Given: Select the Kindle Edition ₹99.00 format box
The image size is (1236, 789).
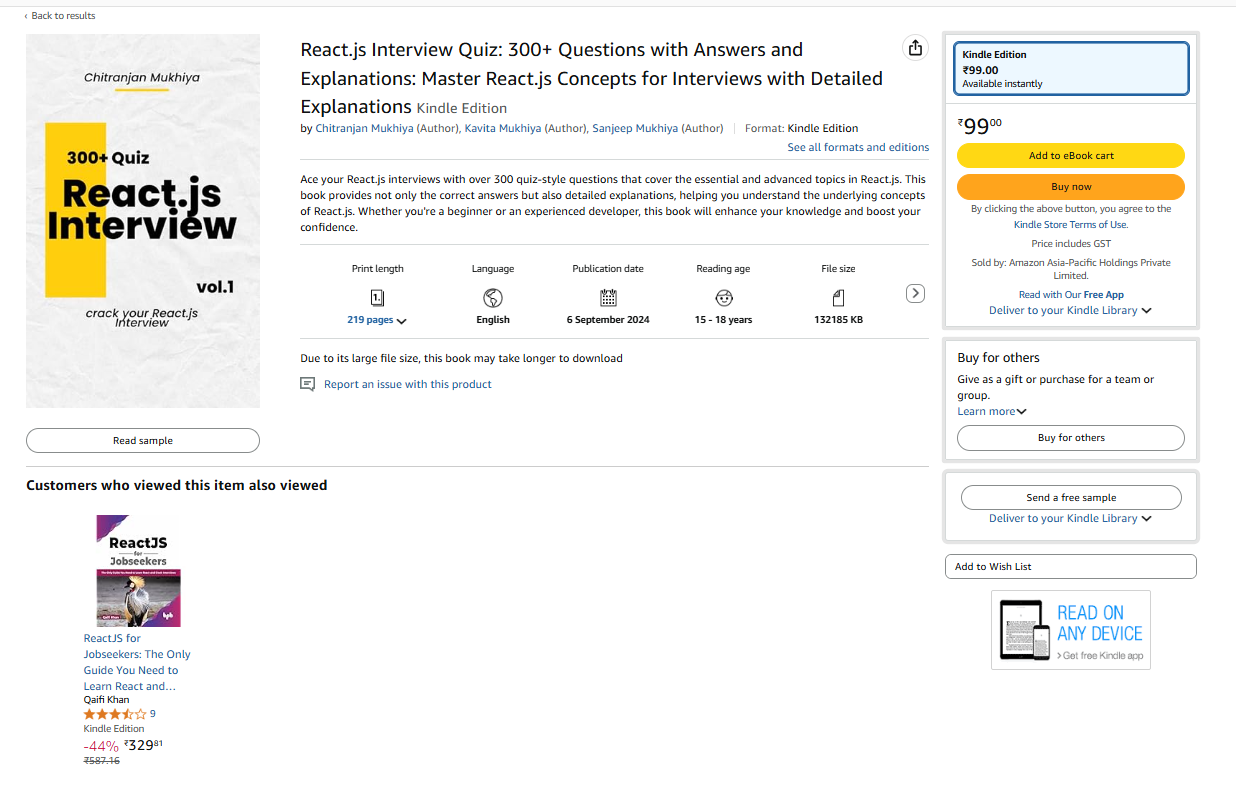Looking at the screenshot, I should coord(1071,69).
